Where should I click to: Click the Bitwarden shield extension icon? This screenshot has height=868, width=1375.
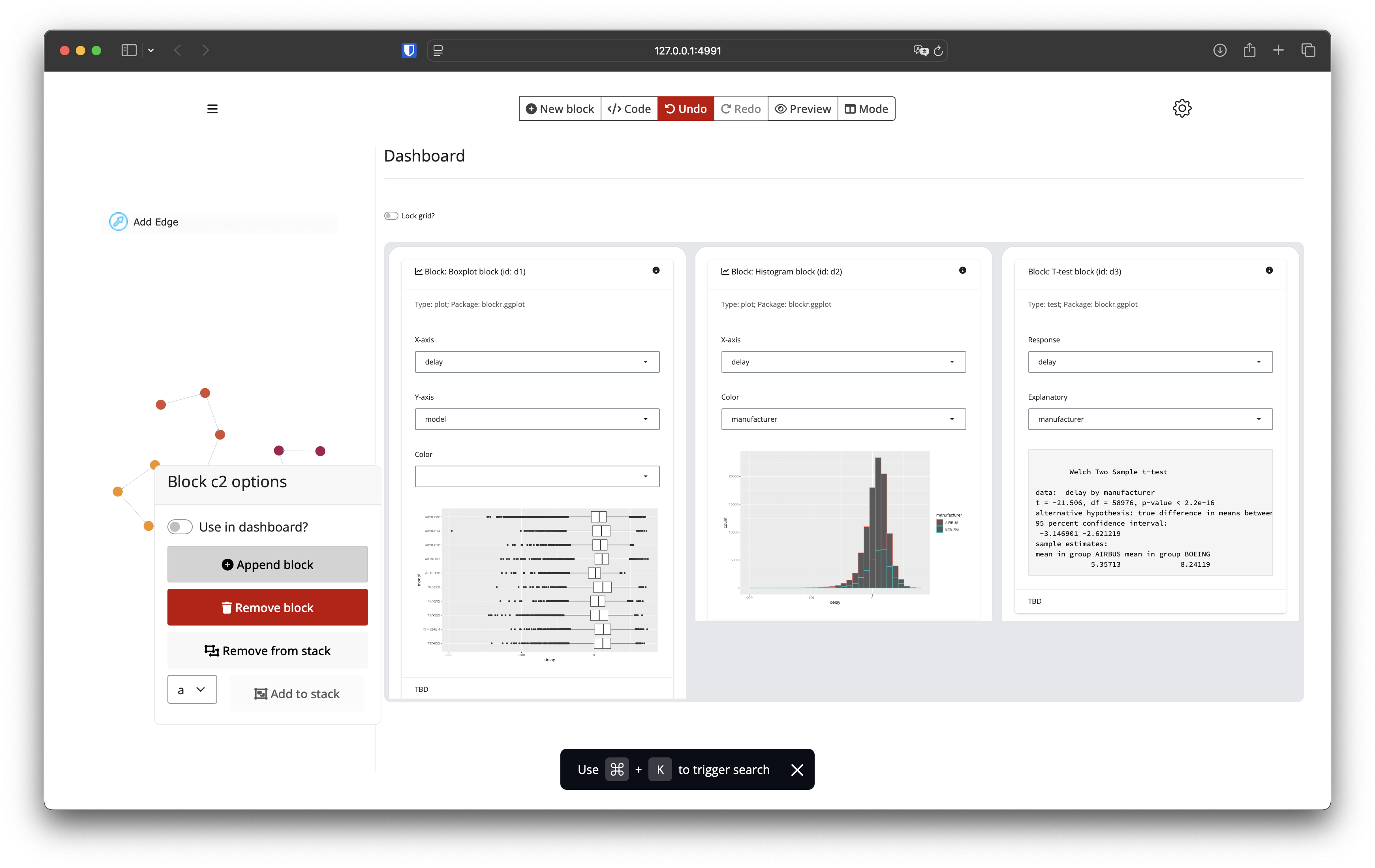click(409, 50)
